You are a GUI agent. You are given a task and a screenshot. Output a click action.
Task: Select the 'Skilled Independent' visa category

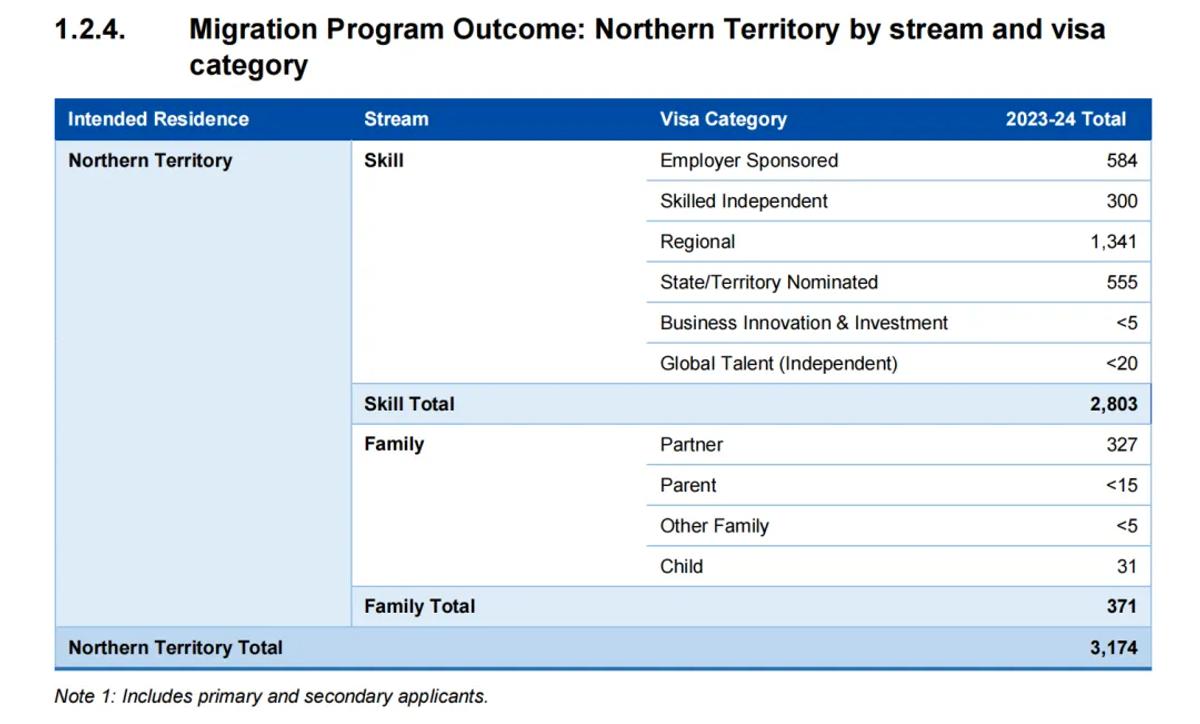pos(744,201)
